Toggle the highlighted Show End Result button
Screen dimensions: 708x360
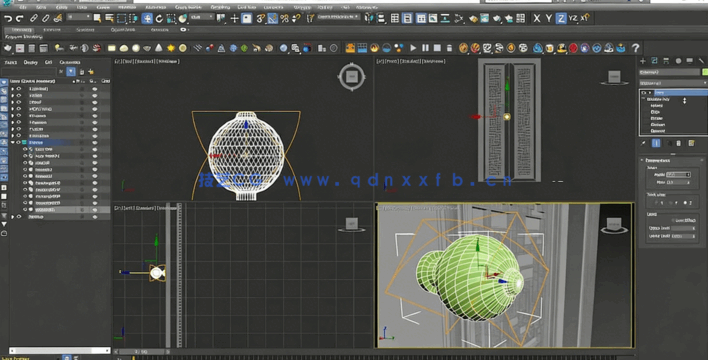(x=656, y=143)
